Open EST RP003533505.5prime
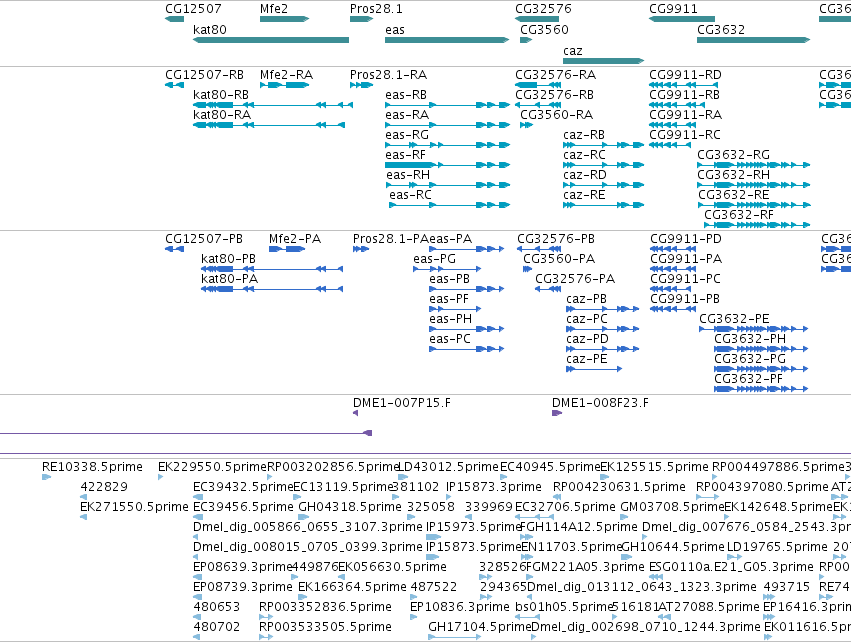The width and height of the screenshot is (851, 642). pos(325,627)
